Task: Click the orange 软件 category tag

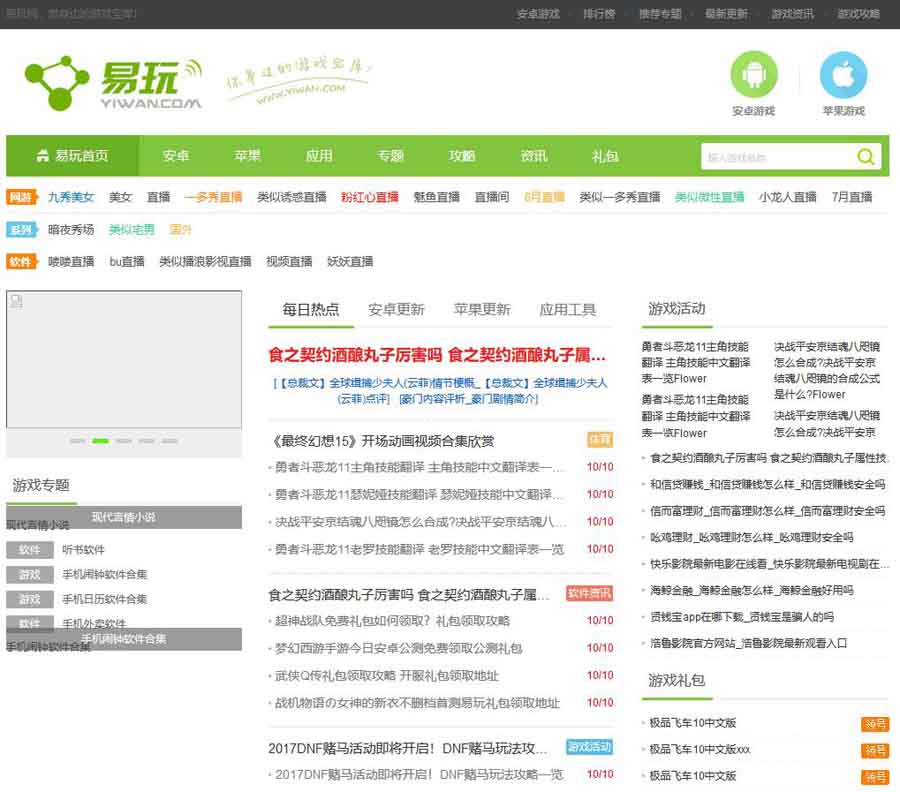Action: (20, 262)
